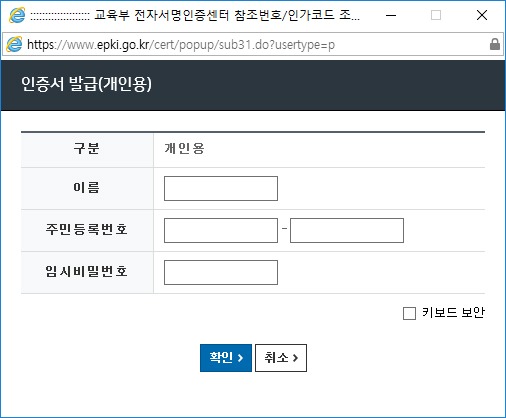Click the 구분 row label
This screenshot has width=506, height=418.
click(x=87, y=148)
